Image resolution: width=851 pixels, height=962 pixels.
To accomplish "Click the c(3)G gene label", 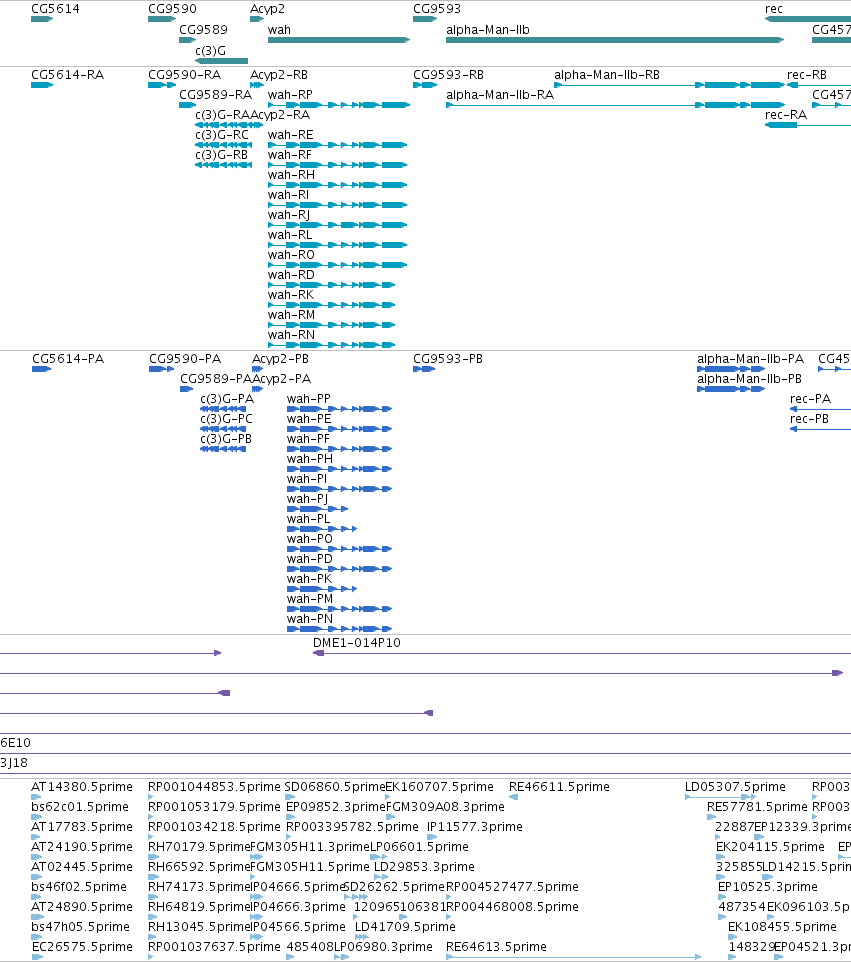I will (x=210, y=51).
